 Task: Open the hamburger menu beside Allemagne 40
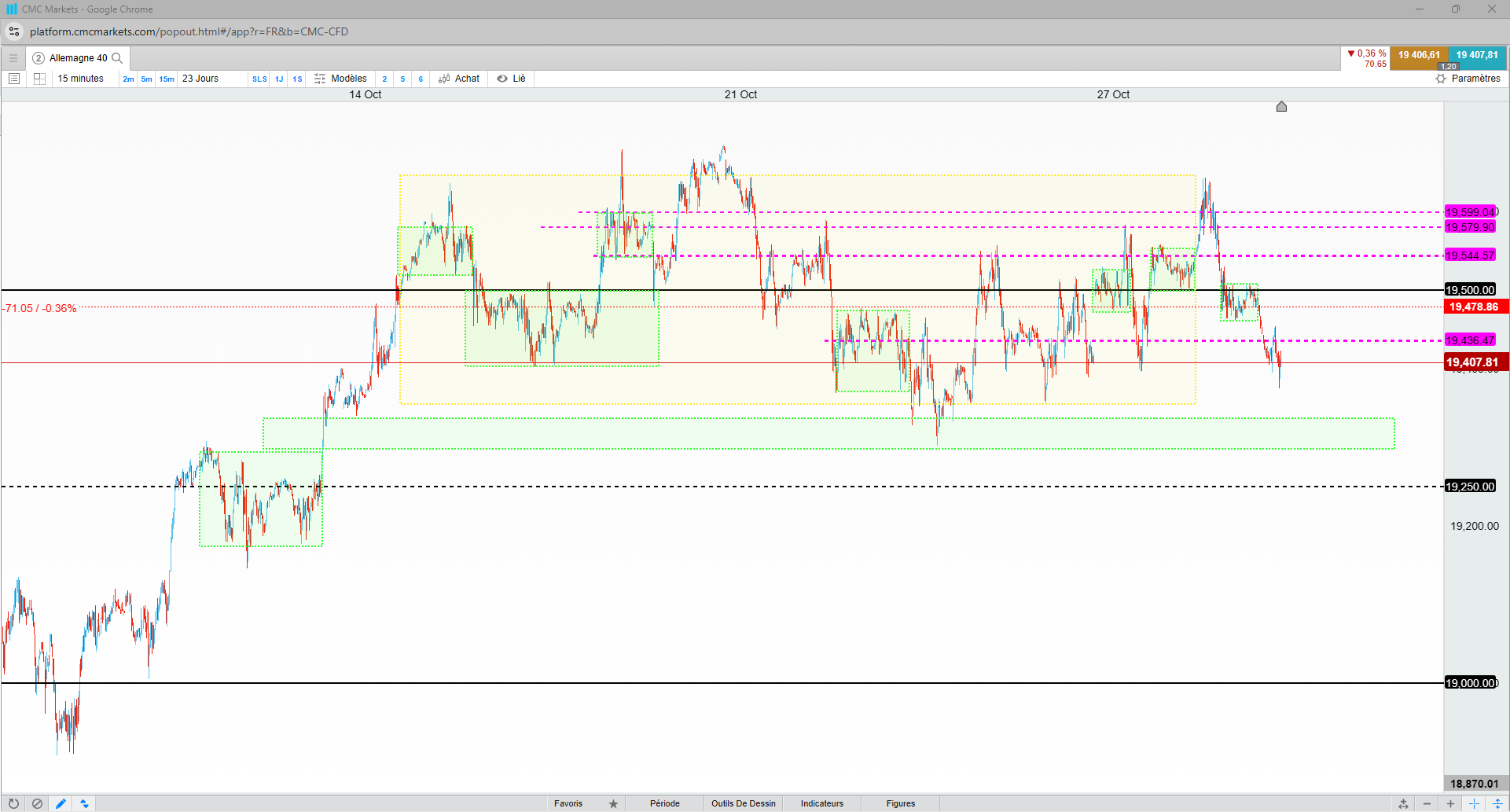[13, 58]
